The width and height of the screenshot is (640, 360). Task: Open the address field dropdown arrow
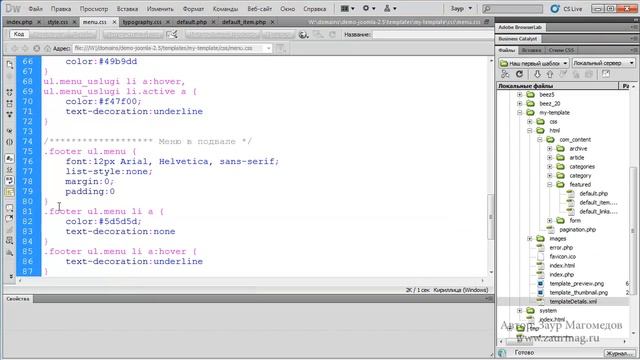coord(268,48)
